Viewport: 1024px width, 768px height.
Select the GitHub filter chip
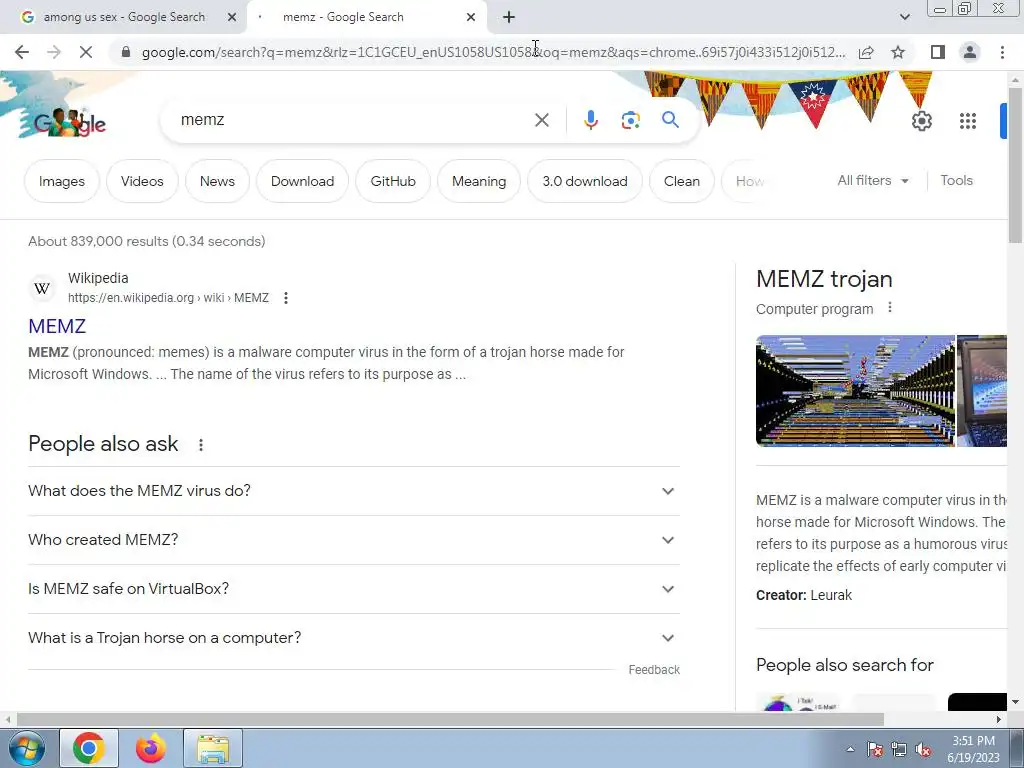(x=392, y=182)
